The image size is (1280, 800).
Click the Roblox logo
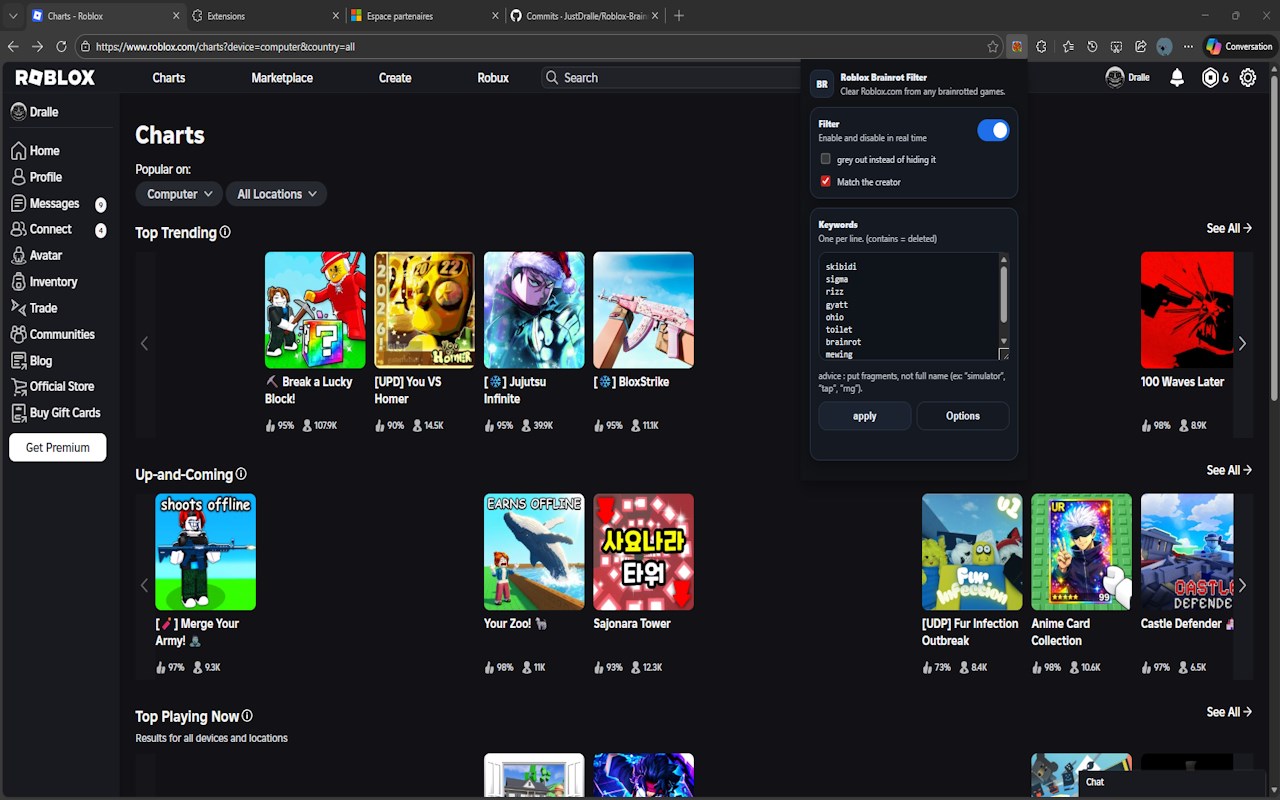(x=55, y=78)
